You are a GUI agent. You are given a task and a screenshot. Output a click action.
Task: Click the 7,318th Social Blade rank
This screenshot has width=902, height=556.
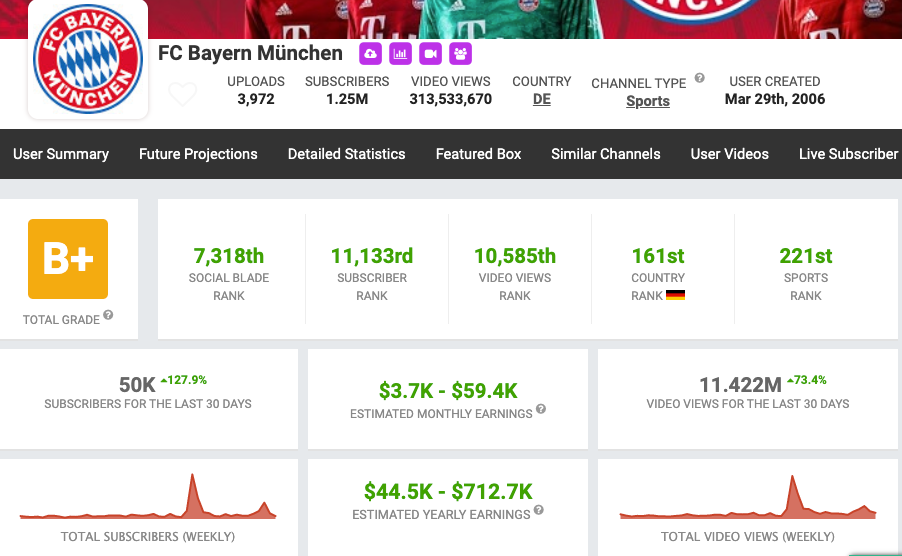click(229, 256)
